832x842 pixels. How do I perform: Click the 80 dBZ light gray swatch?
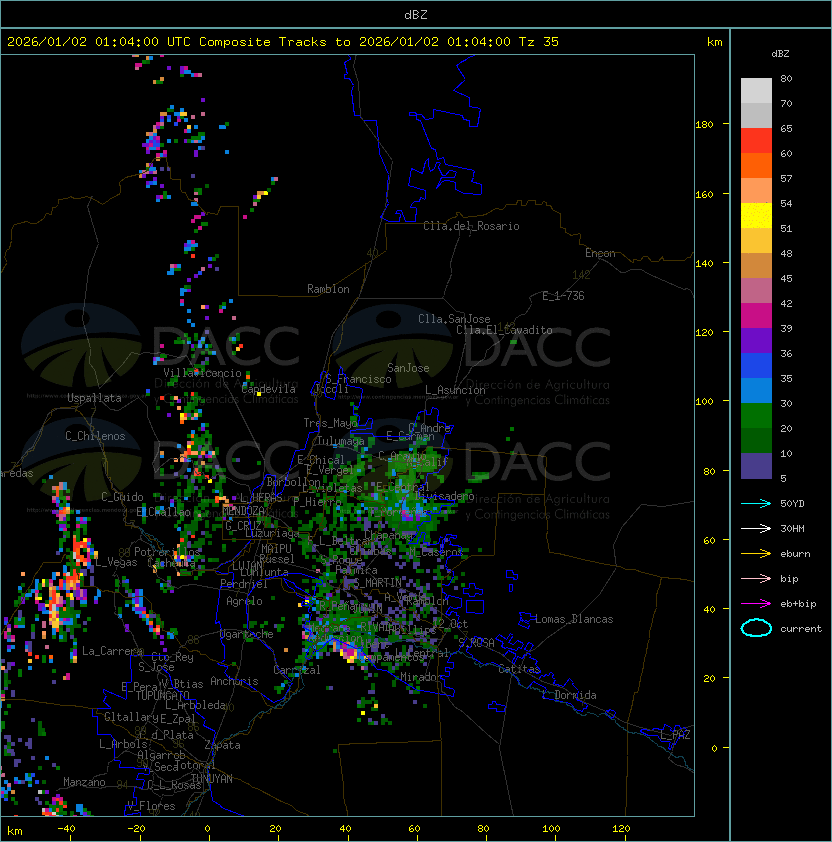[x=756, y=90]
